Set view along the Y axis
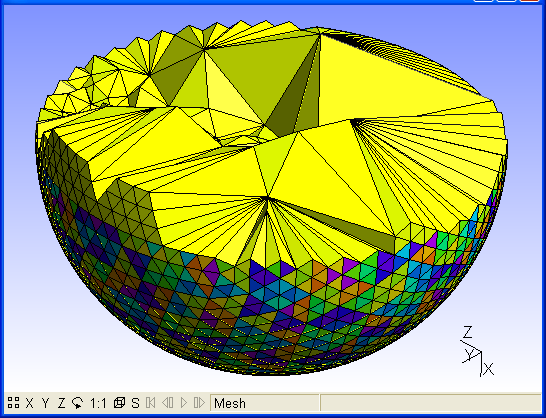Viewport: 546px width, 418px height. (x=45, y=403)
